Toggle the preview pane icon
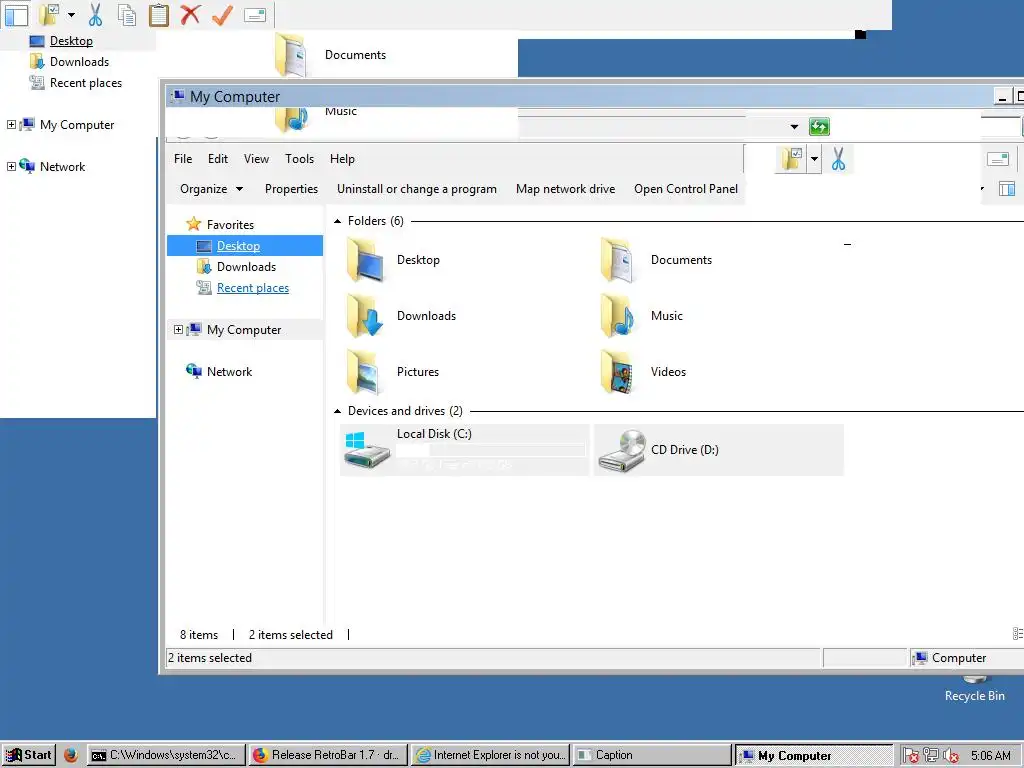The image size is (1024, 768). tap(1006, 189)
